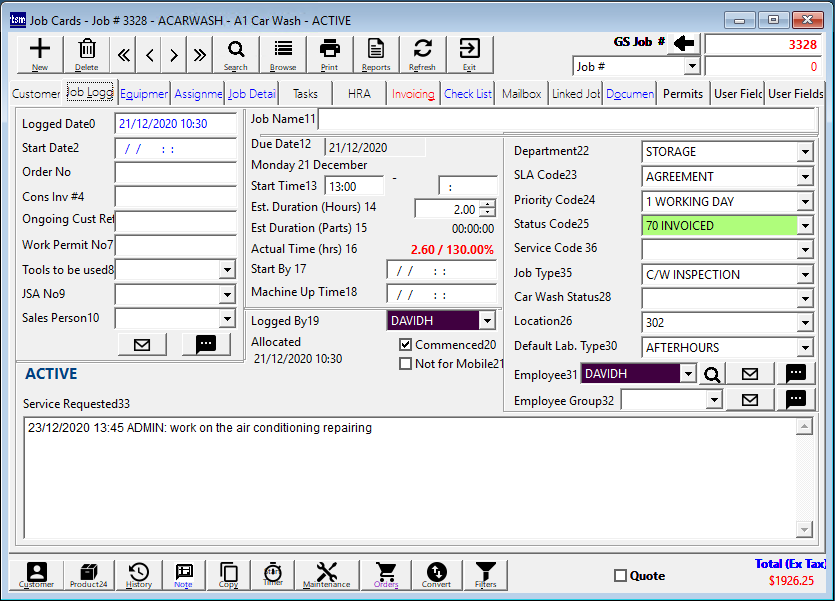Viewport: 835px width, 601px height.
Task: Click the Exit button in toolbar
Action: pyautogui.click(x=469, y=54)
